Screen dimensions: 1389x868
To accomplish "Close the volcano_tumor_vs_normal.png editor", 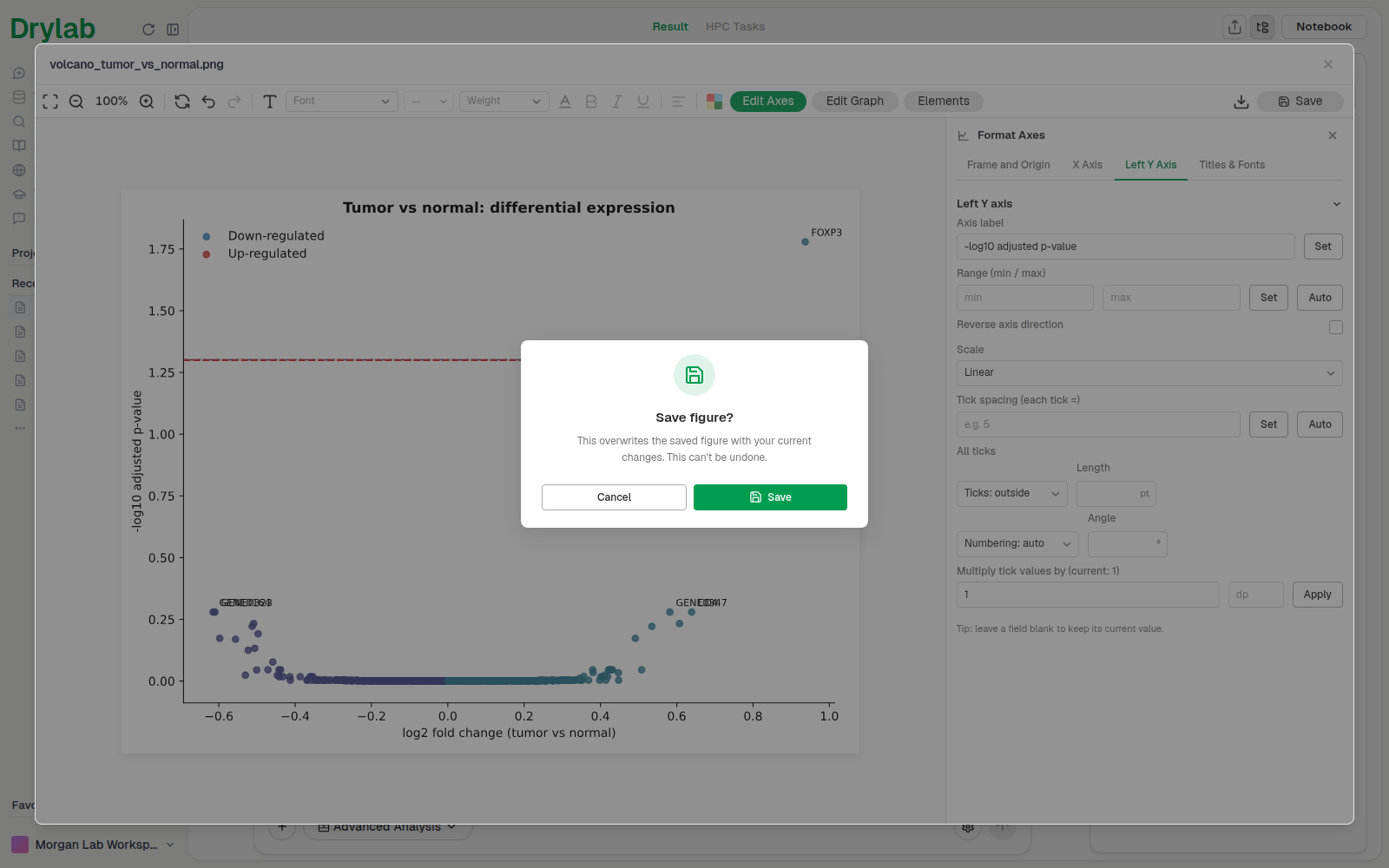I will click(x=1328, y=64).
